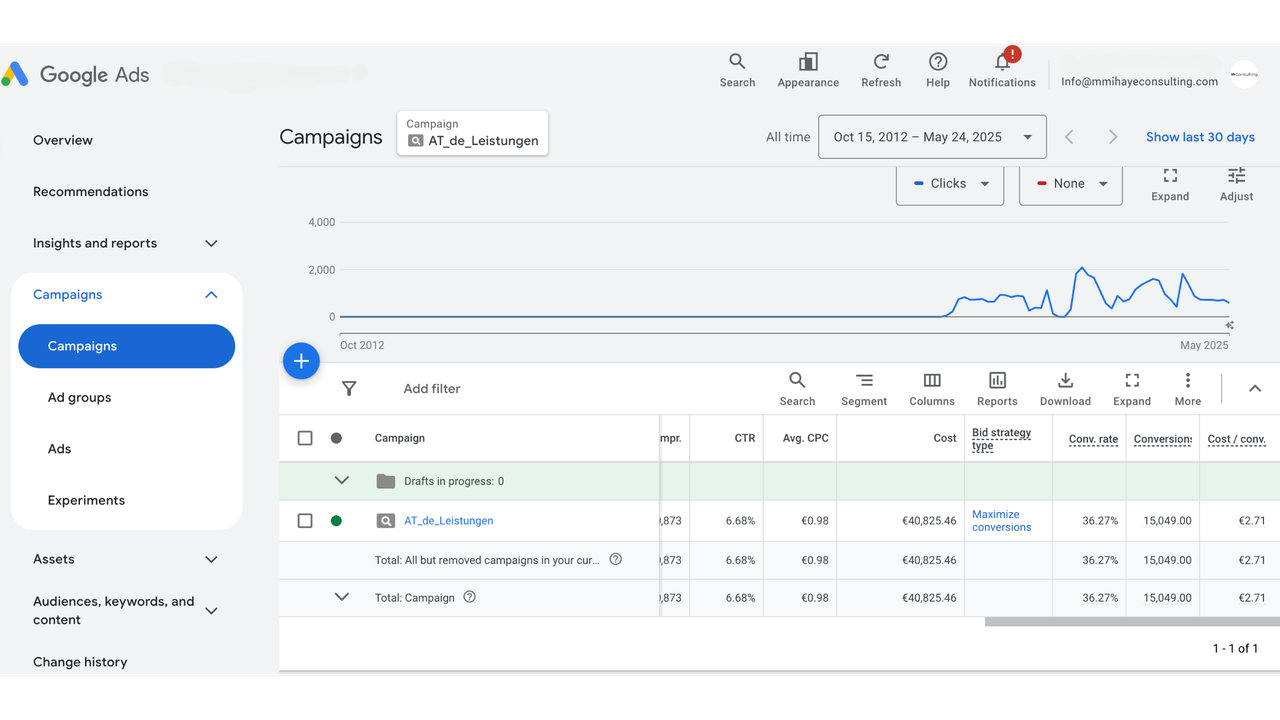Click the Download tool
The image size is (1280, 720).
[1065, 389]
